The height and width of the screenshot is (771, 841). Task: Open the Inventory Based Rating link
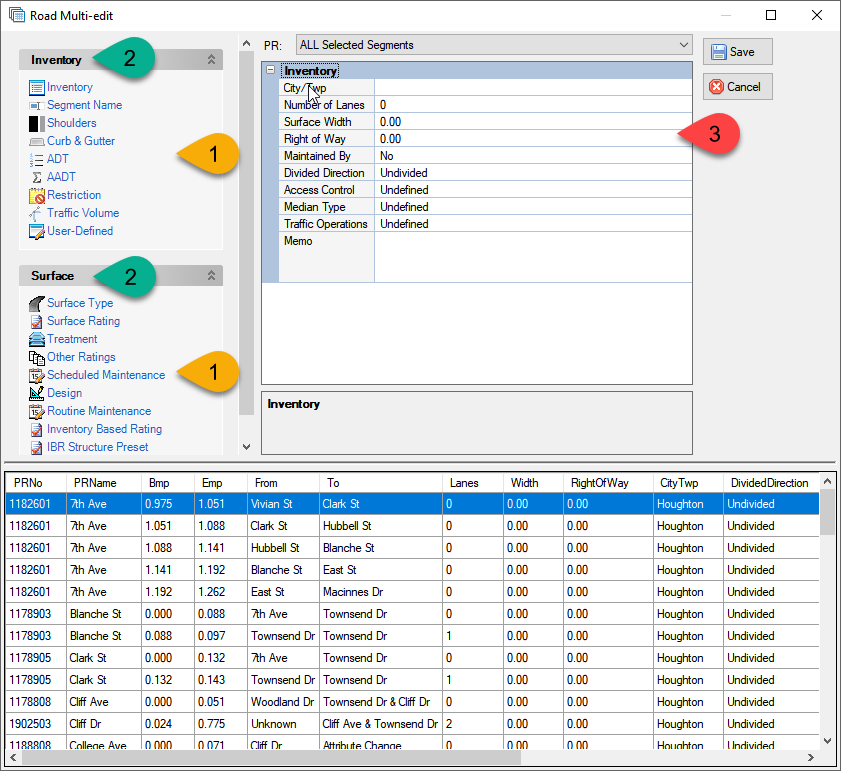(105, 429)
